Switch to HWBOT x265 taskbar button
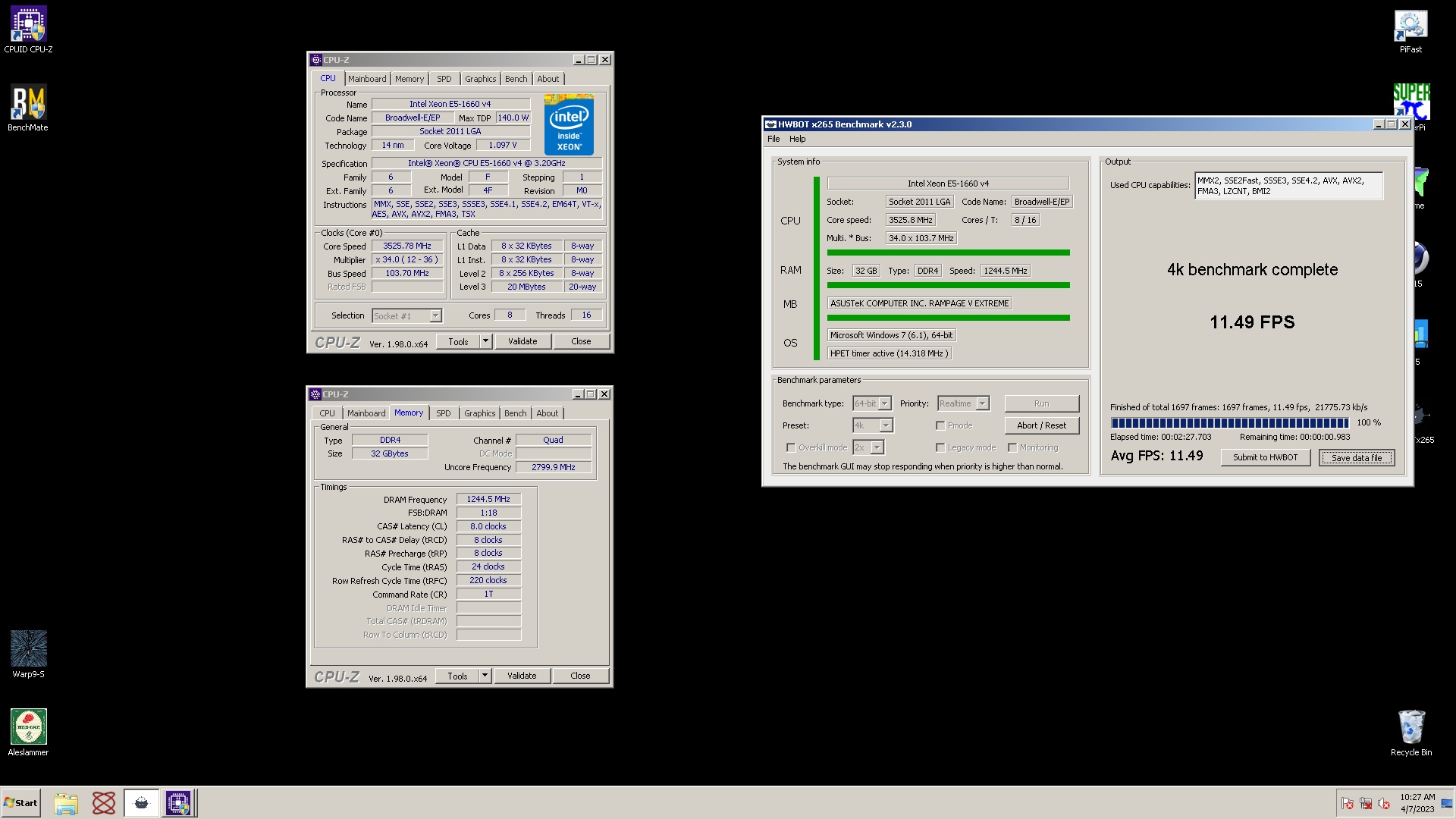1456x819 pixels. [141, 803]
